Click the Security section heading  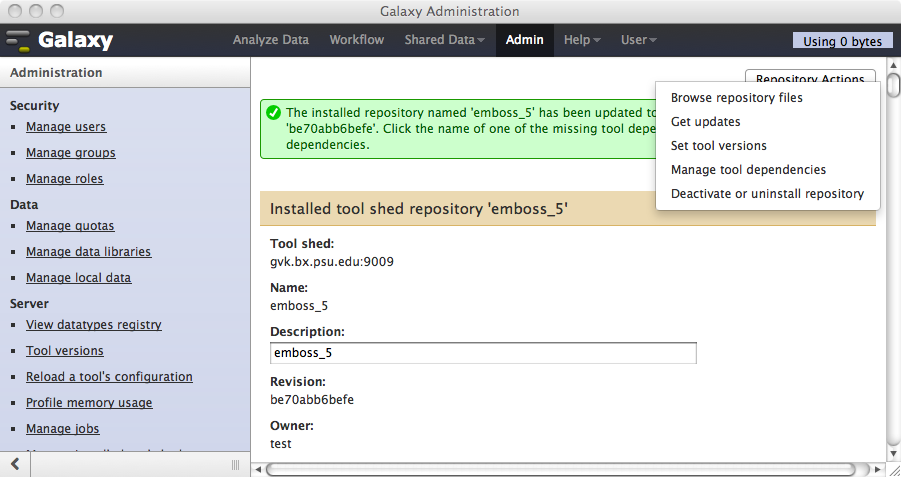(34, 106)
